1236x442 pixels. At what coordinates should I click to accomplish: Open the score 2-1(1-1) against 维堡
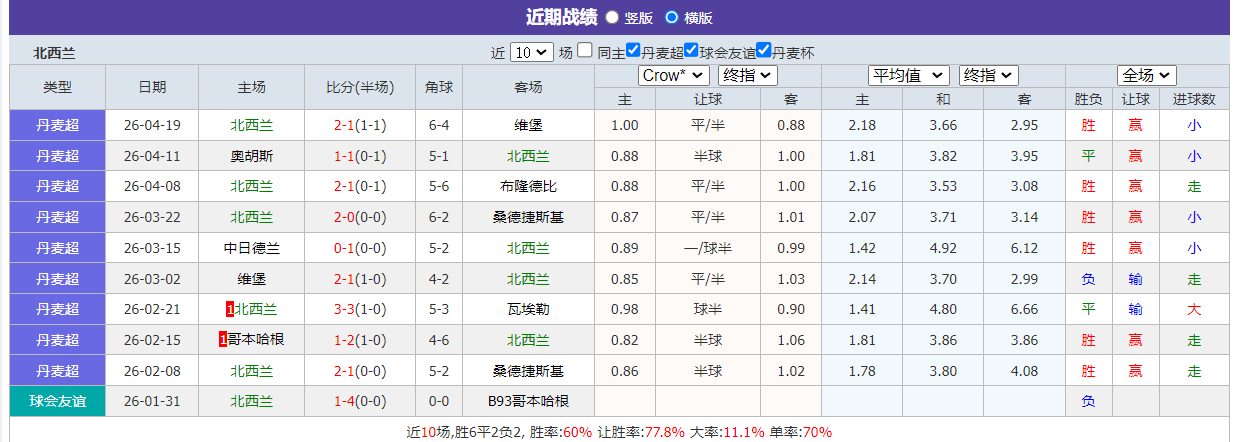pyautogui.click(x=360, y=125)
